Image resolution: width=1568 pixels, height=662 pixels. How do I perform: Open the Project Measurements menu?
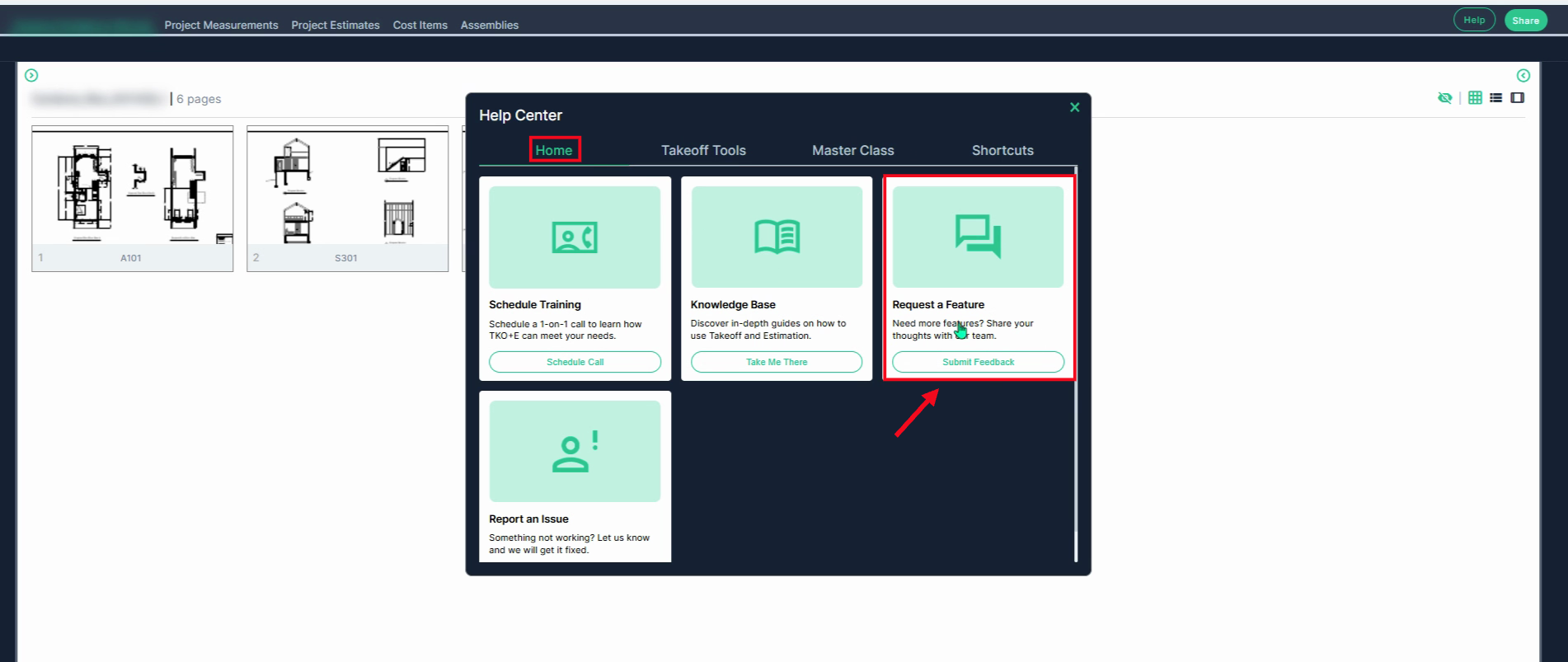click(221, 25)
